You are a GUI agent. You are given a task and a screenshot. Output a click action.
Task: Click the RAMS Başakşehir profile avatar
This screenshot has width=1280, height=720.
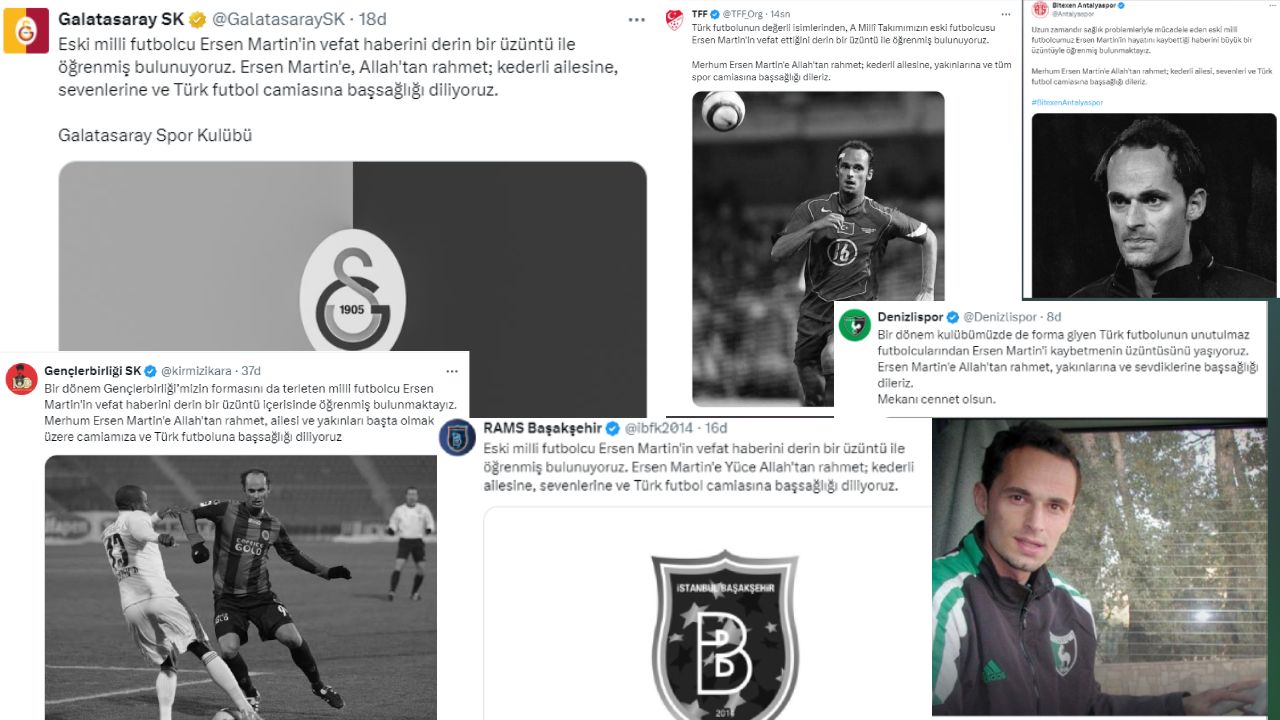[457, 437]
